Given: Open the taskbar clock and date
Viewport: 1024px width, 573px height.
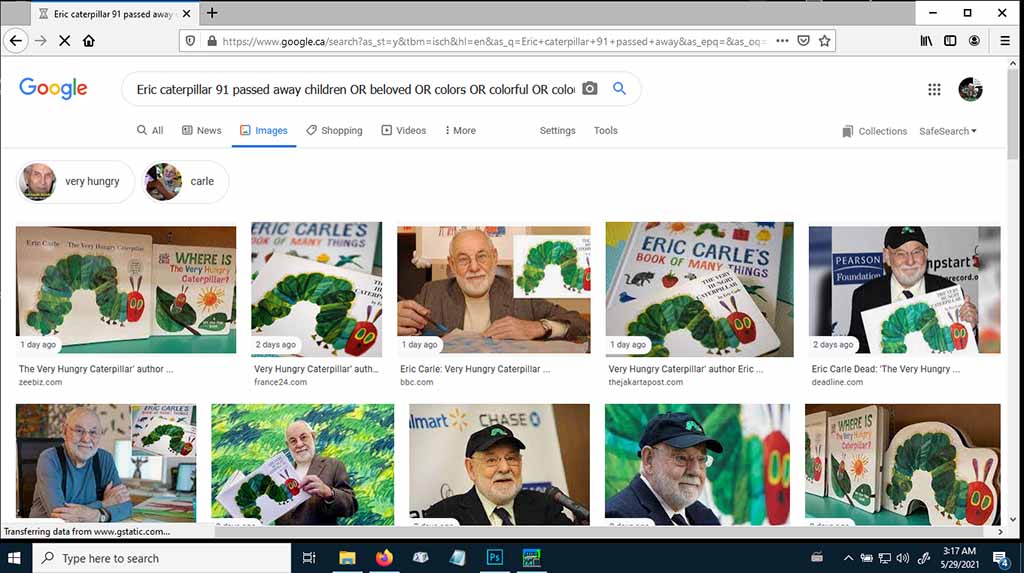Looking at the screenshot, I should [959, 558].
